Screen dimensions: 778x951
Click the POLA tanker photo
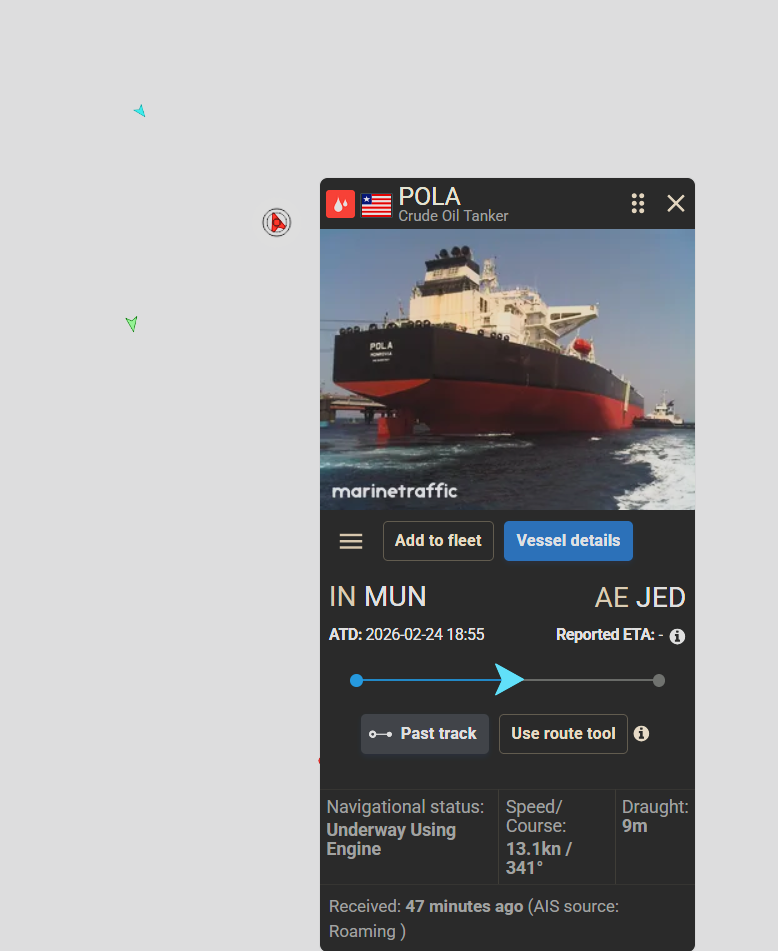pyautogui.click(x=508, y=369)
